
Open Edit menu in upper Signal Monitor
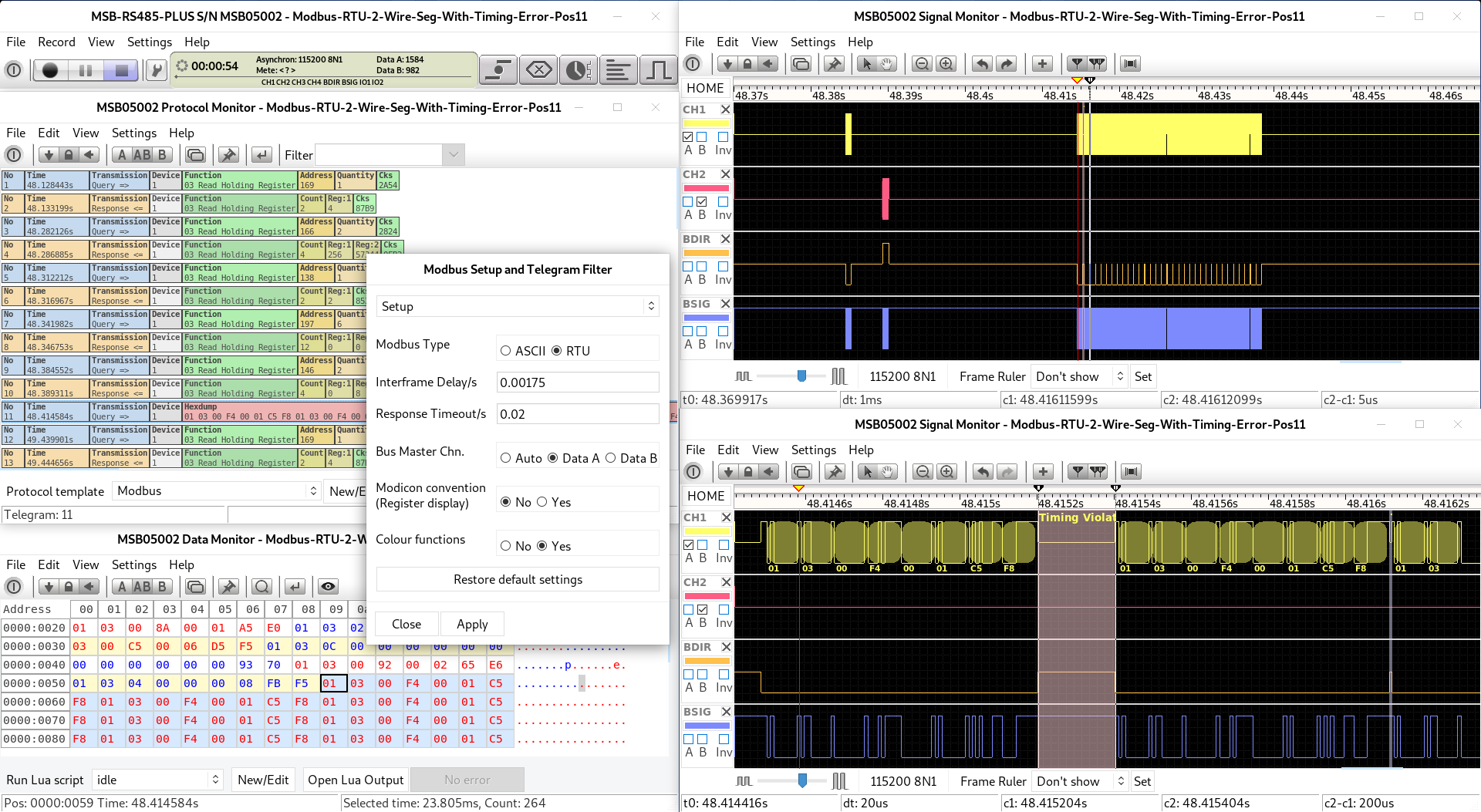pos(727,42)
